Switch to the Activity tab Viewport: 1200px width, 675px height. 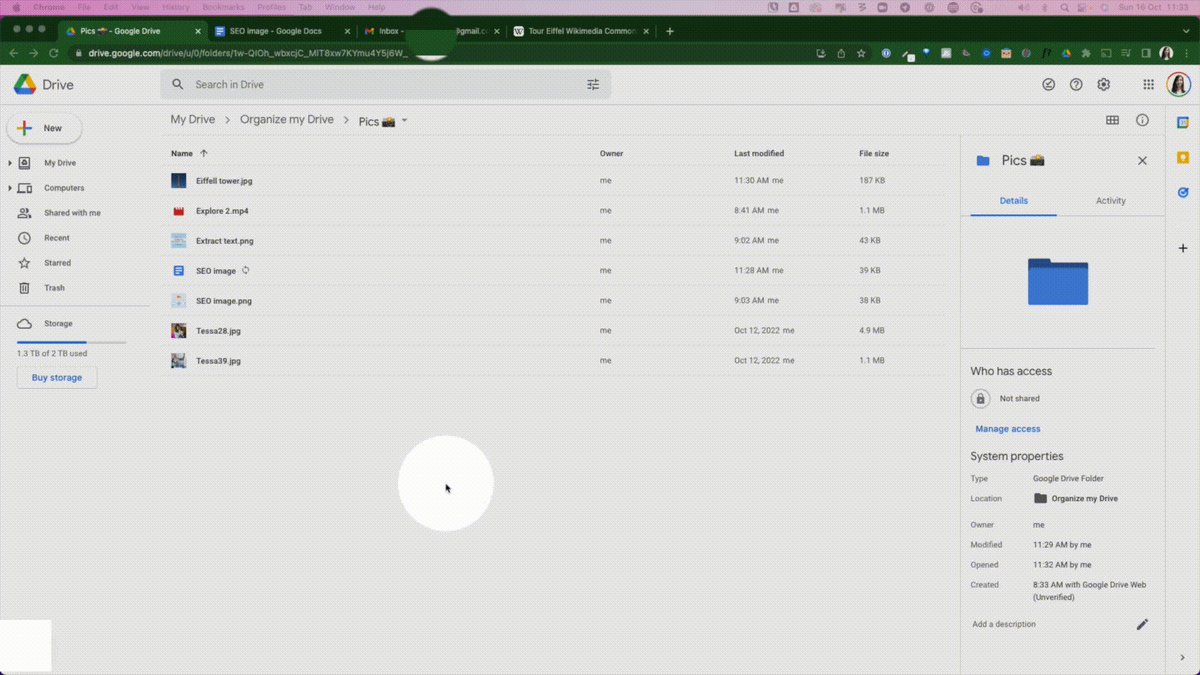[x=1110, y=201]
